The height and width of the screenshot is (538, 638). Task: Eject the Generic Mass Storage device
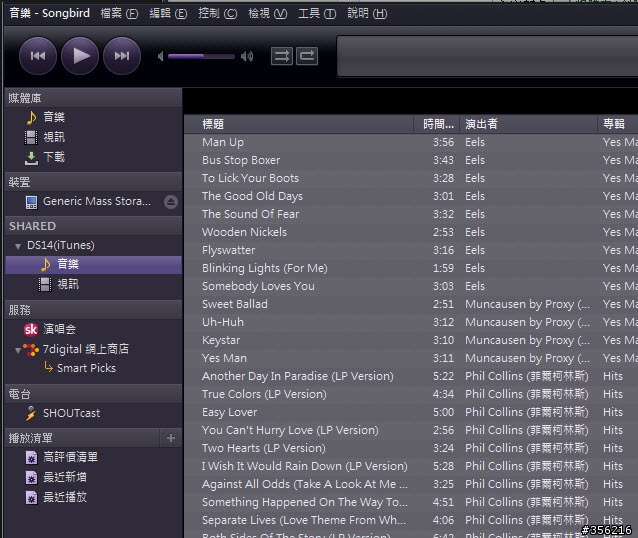tap(171, 202)
